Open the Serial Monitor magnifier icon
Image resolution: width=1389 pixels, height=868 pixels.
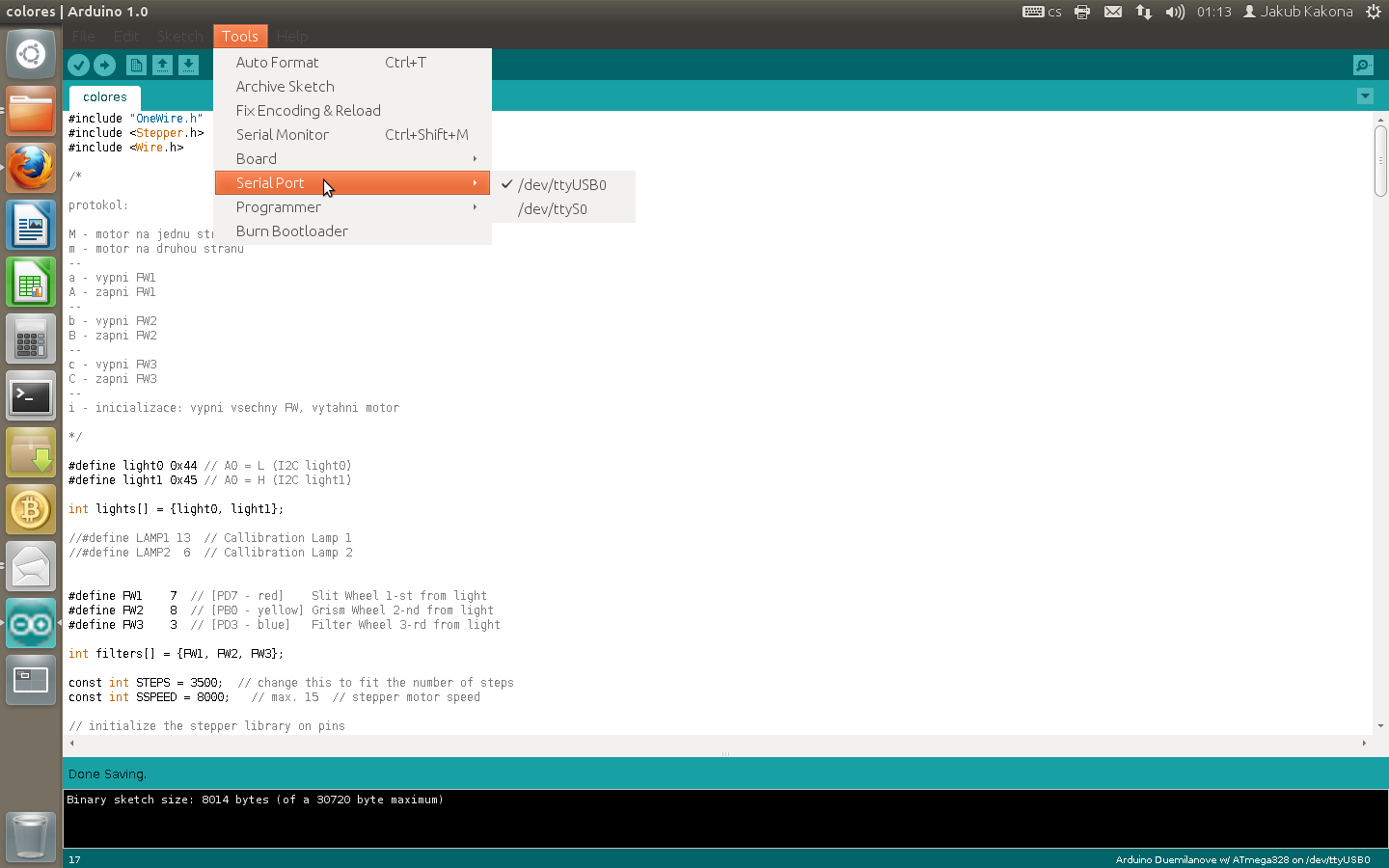point(1363,65)
